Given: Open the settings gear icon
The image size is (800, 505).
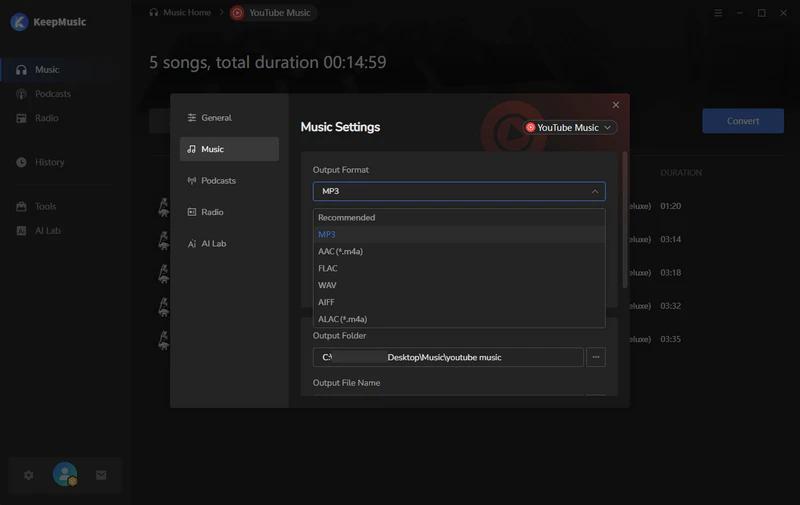Looking at the screenshot, I should (28, 475).
